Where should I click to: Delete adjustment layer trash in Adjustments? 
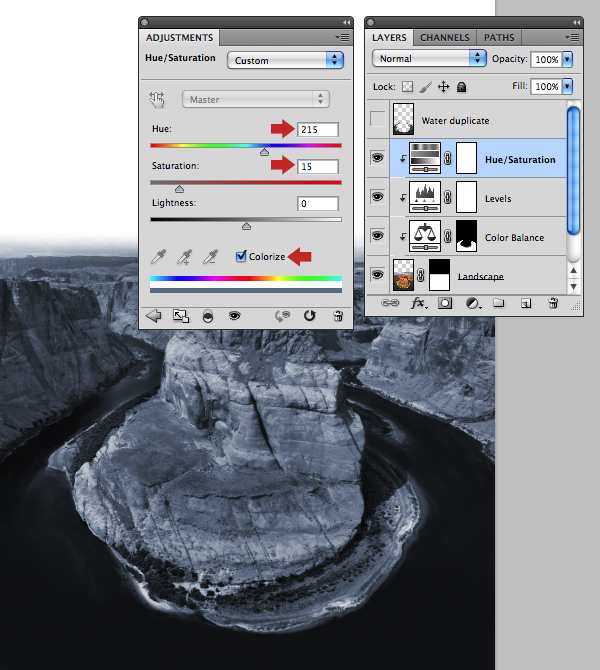[338, 316]
